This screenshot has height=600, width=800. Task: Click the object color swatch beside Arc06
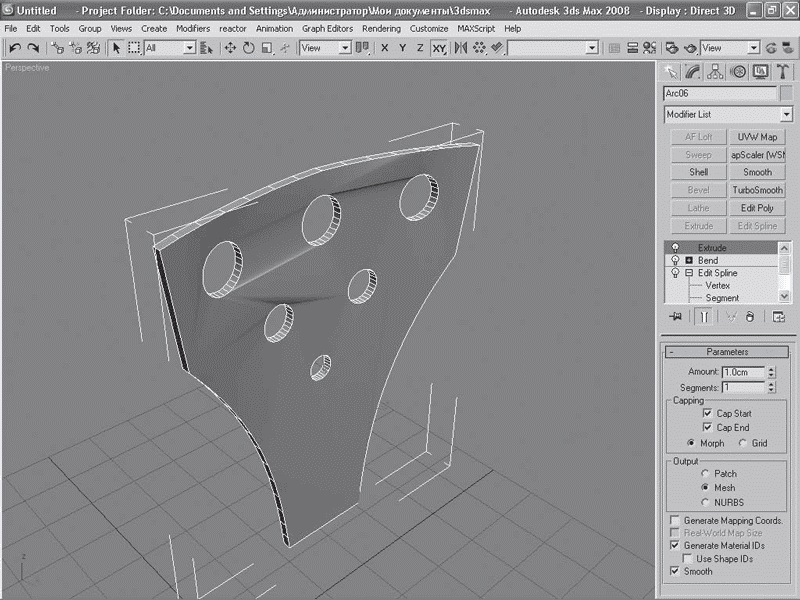pyautogui.click(x=785, y=93)
